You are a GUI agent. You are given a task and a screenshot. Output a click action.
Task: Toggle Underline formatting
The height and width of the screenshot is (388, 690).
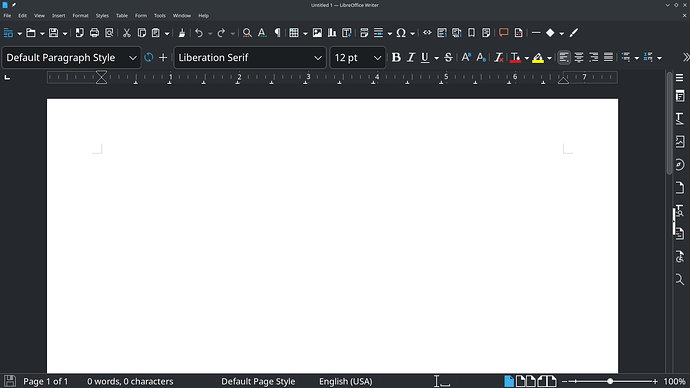[425, 58]
